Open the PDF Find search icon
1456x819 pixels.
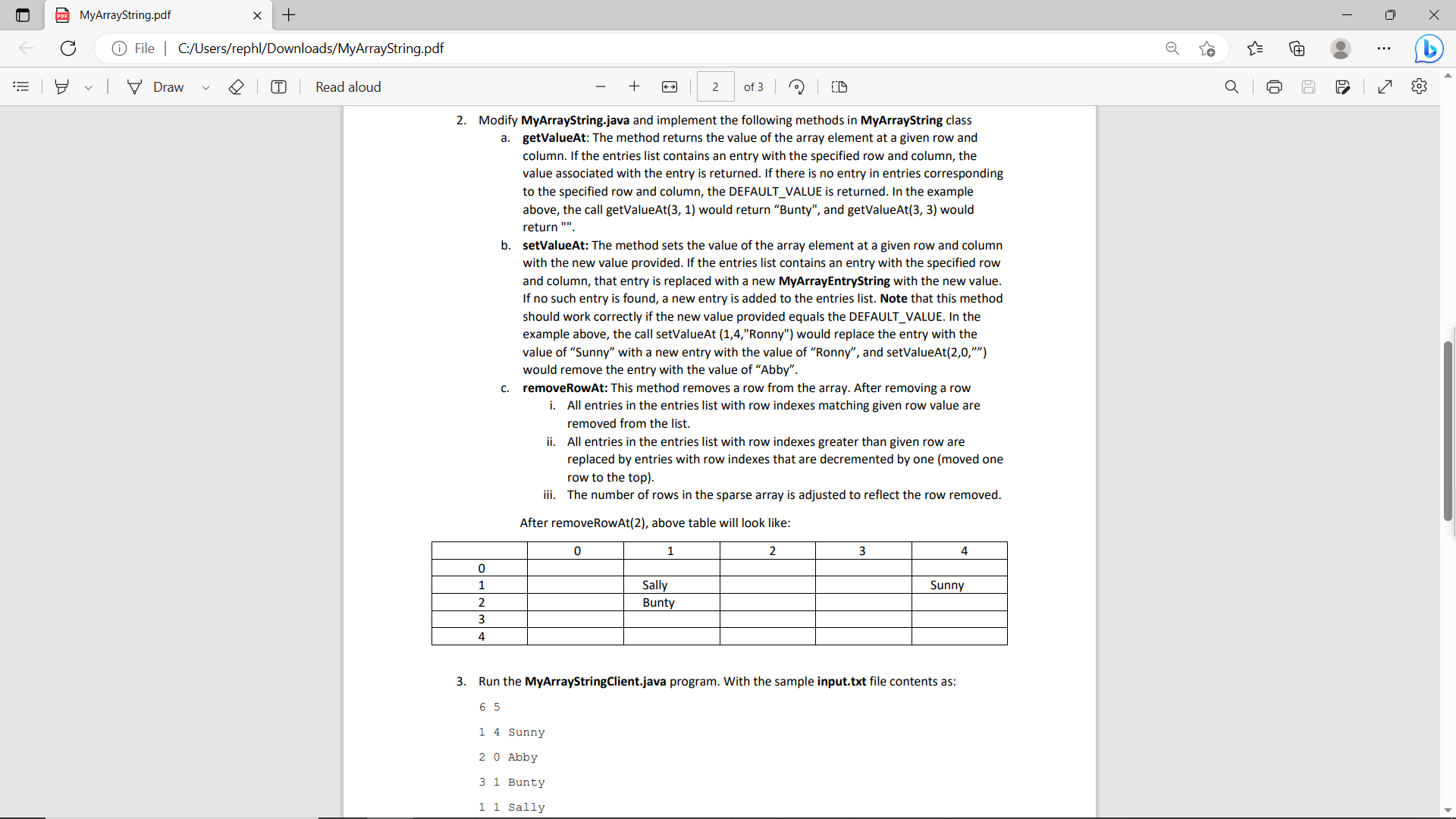point(1232,87)
